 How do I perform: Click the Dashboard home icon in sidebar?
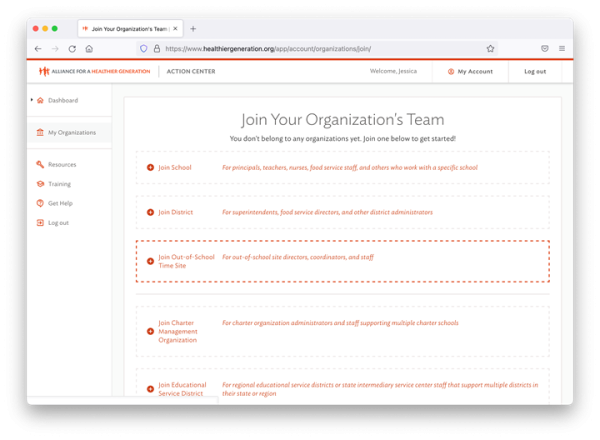41,100
